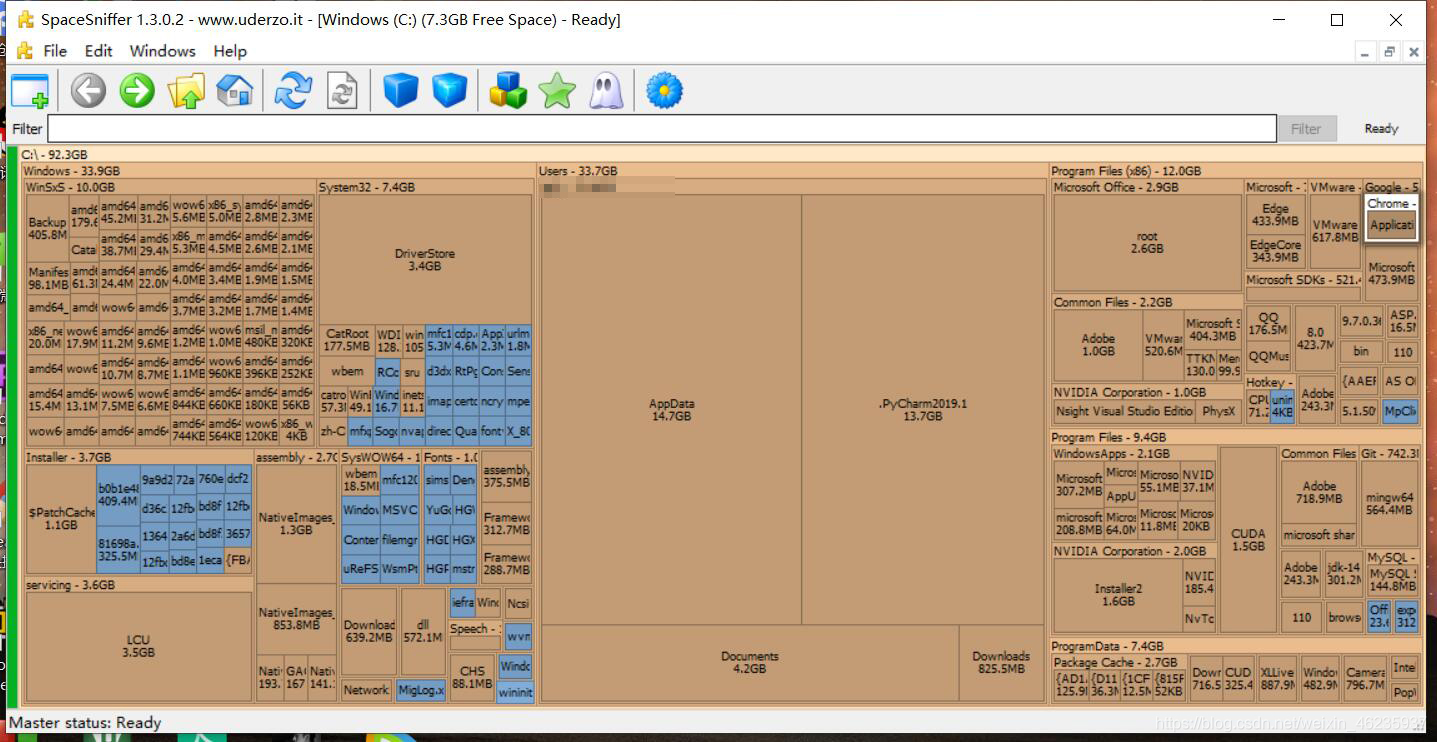Select the mingw64 564.4MB block
The width and height of the screenshot is (1437, 742).
click(x=1389, y=503)
